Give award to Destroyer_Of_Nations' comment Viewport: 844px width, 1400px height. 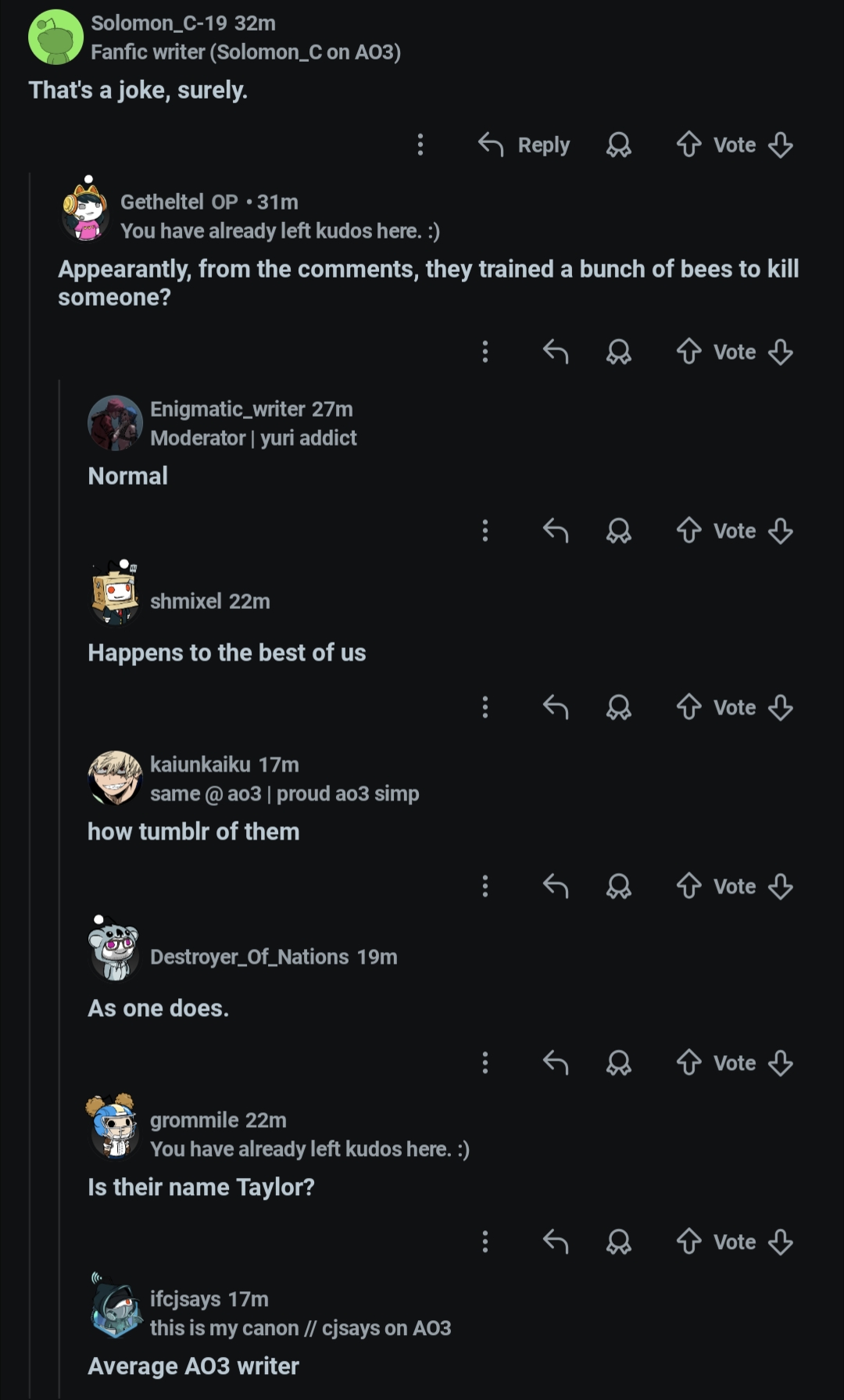[x=618, y=1063]
